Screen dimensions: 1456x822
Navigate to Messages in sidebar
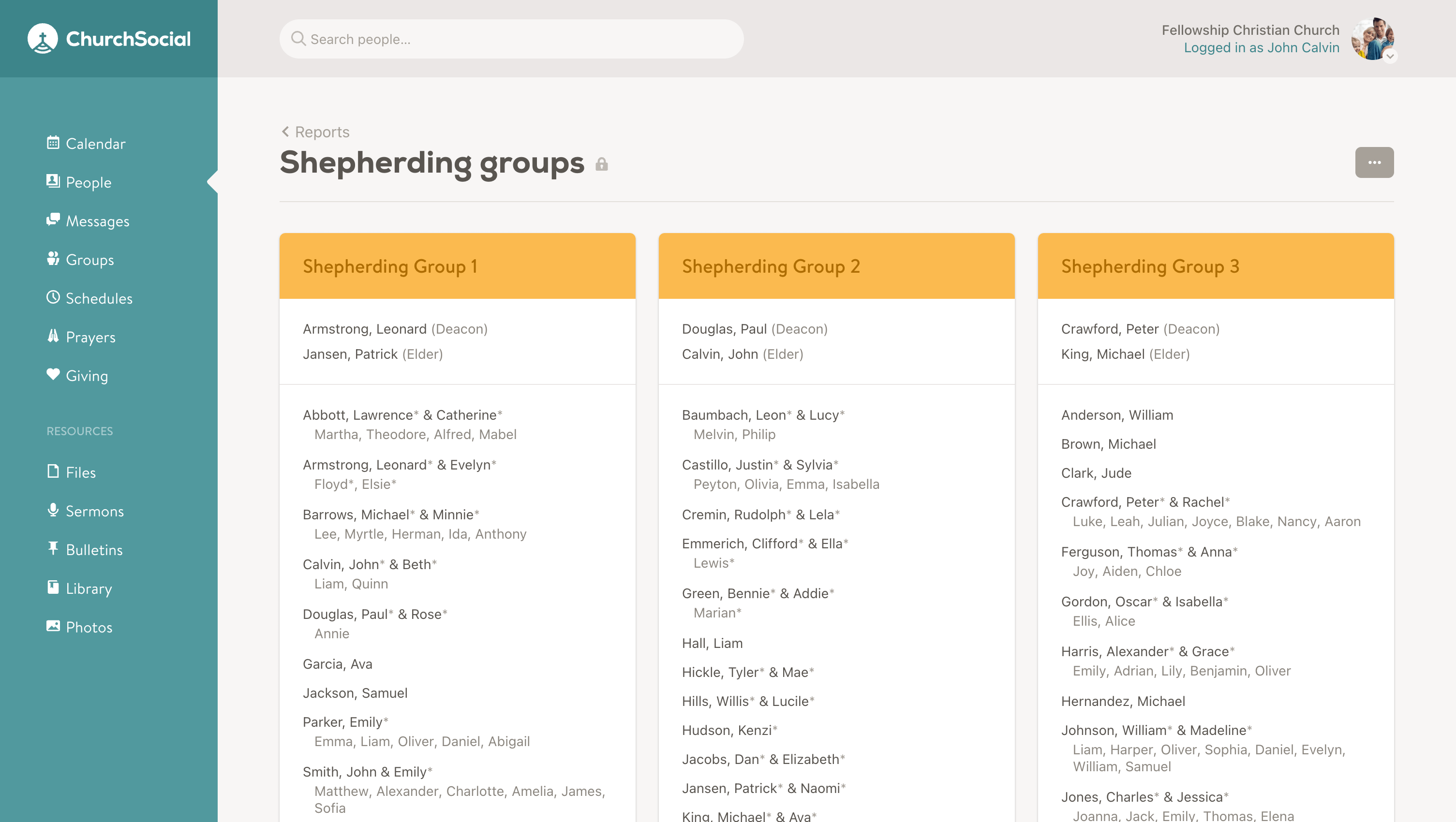(97, 221)
